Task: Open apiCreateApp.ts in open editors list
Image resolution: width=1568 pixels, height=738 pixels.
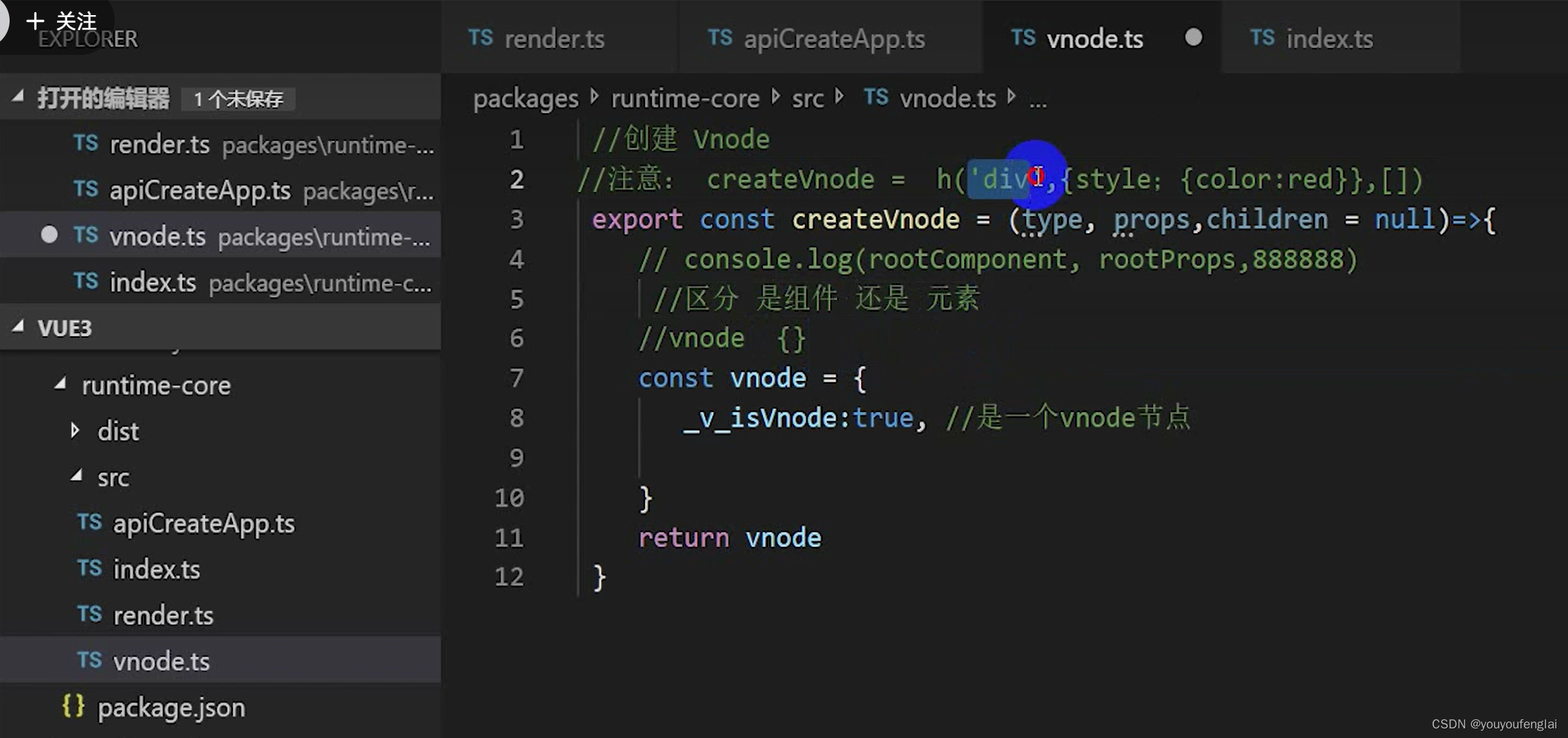Action: [x=220, y=190]
